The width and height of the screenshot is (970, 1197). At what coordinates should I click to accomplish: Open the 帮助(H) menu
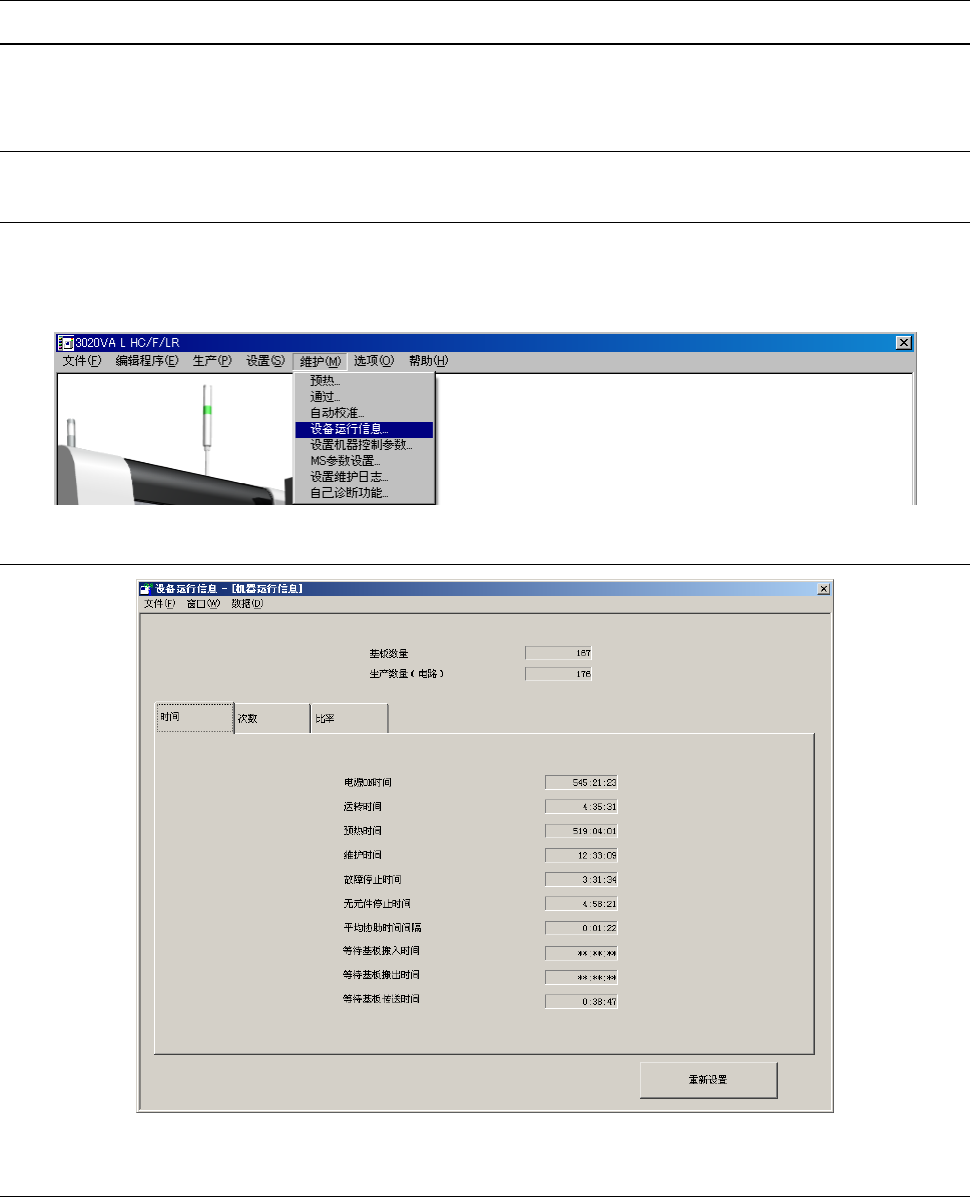pos(428,361)
